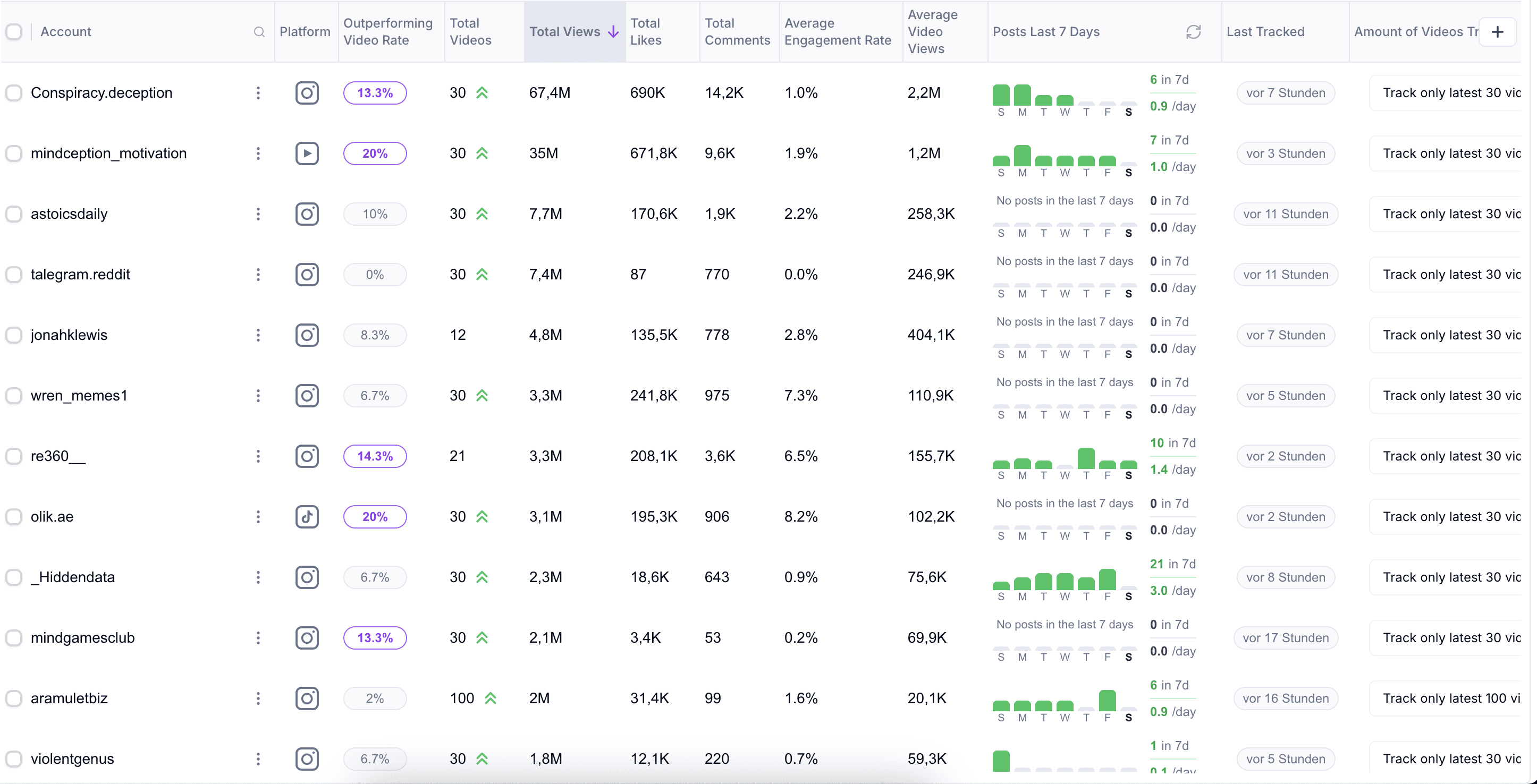This screenshot has width=1537, height=784.
Task: Check the select-all header checkbox
Action: point(14,32)
